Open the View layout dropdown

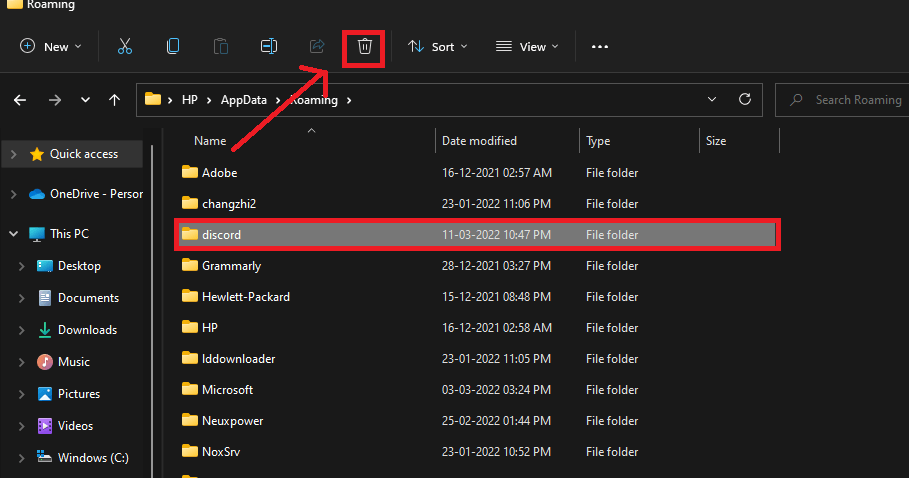pyautogui.click(x=527, y=46)
